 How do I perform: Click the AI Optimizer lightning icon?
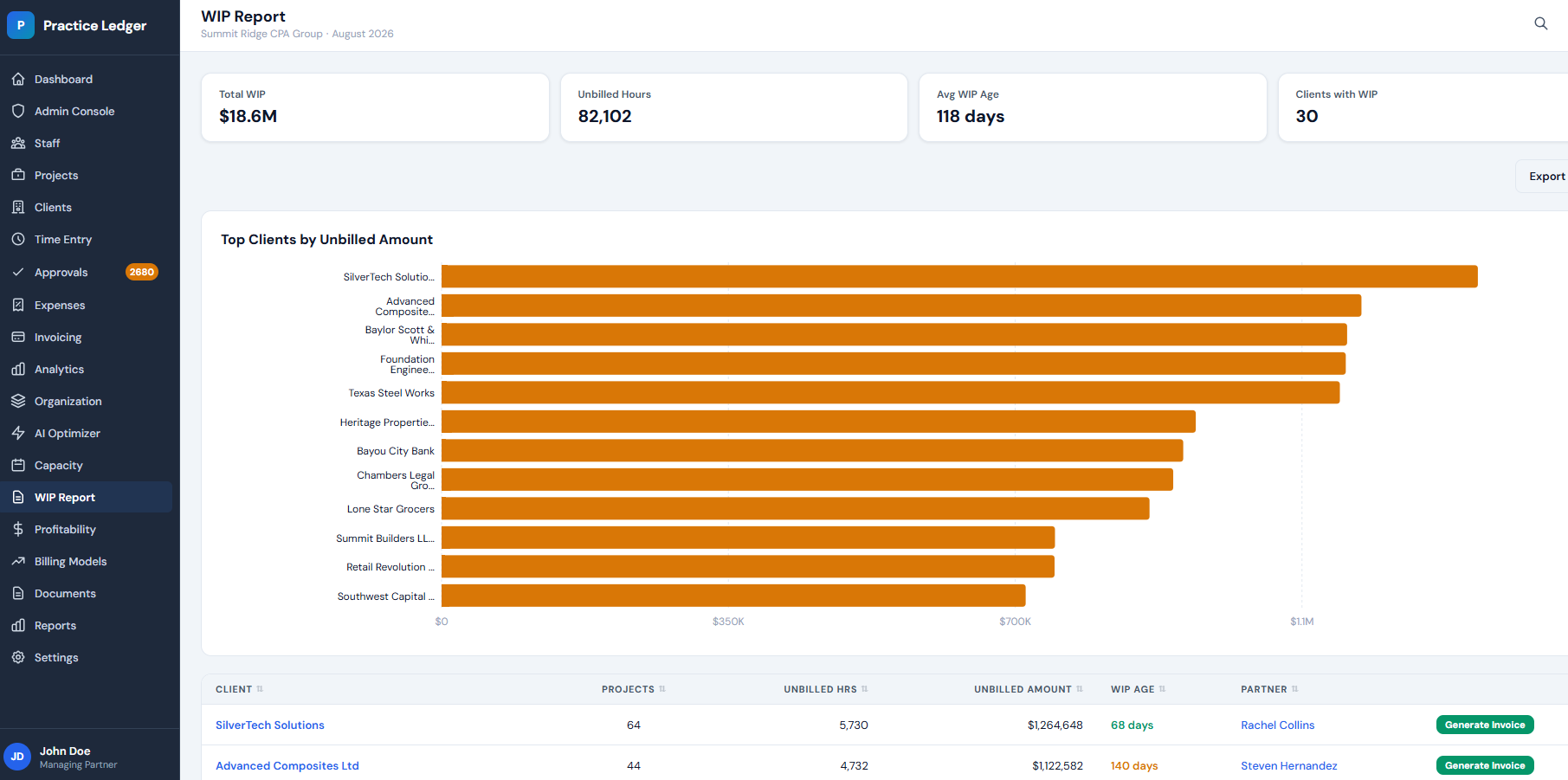pyautogui.click(x=18, y=433)
